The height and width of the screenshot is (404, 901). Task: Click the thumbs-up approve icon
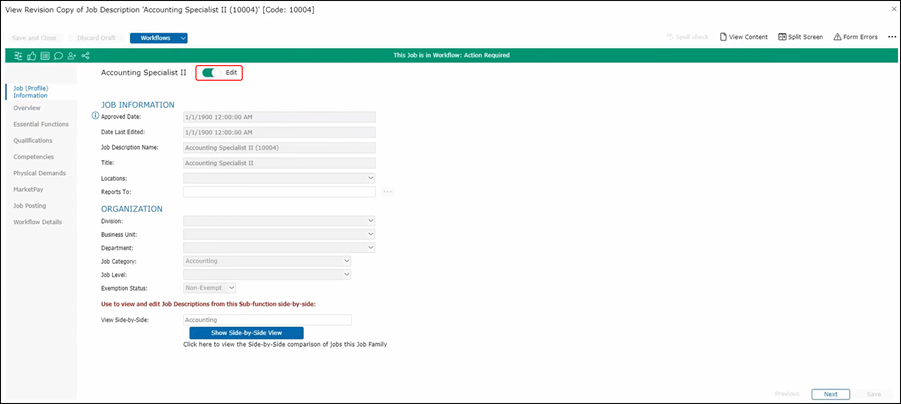[32, 56]
